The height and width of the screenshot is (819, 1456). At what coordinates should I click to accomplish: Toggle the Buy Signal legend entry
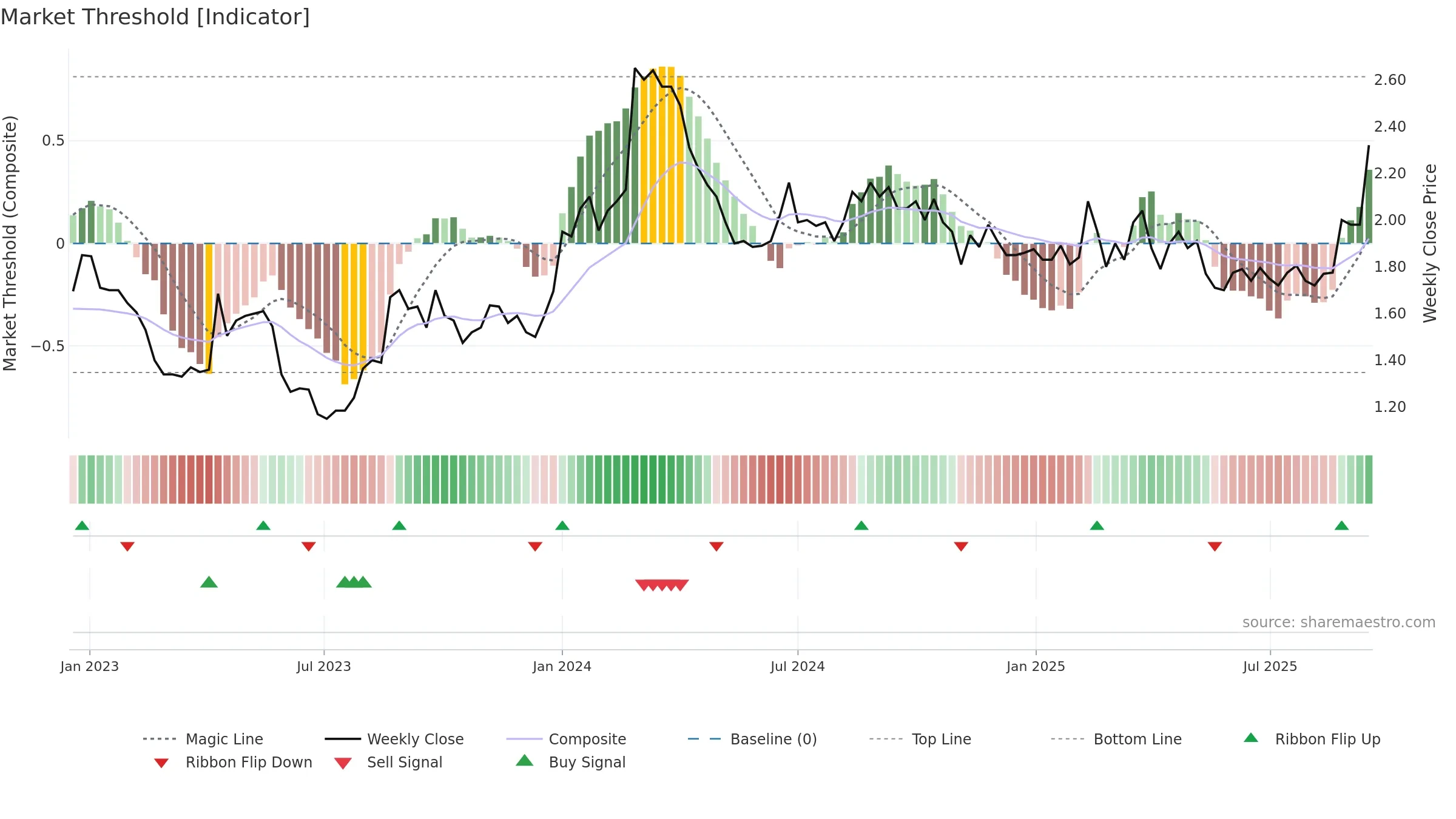click(570, 762)
